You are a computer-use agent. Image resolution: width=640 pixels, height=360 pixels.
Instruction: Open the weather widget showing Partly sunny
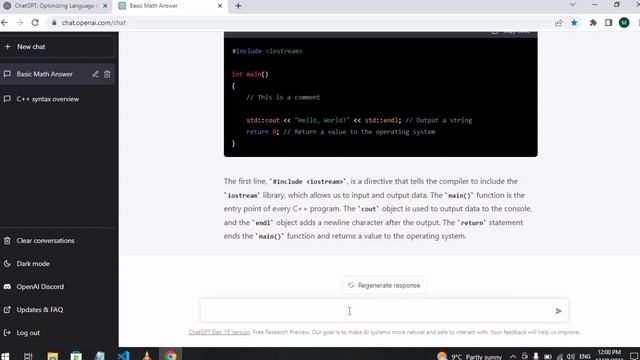coord(469,356)
